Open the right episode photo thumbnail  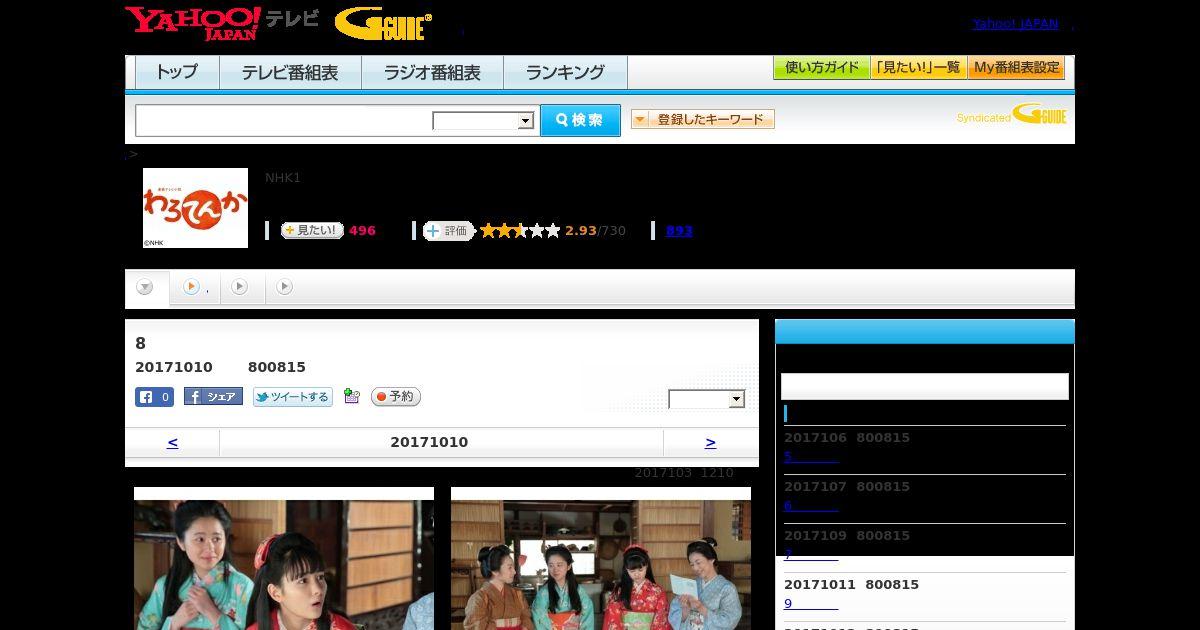(601, 558)
